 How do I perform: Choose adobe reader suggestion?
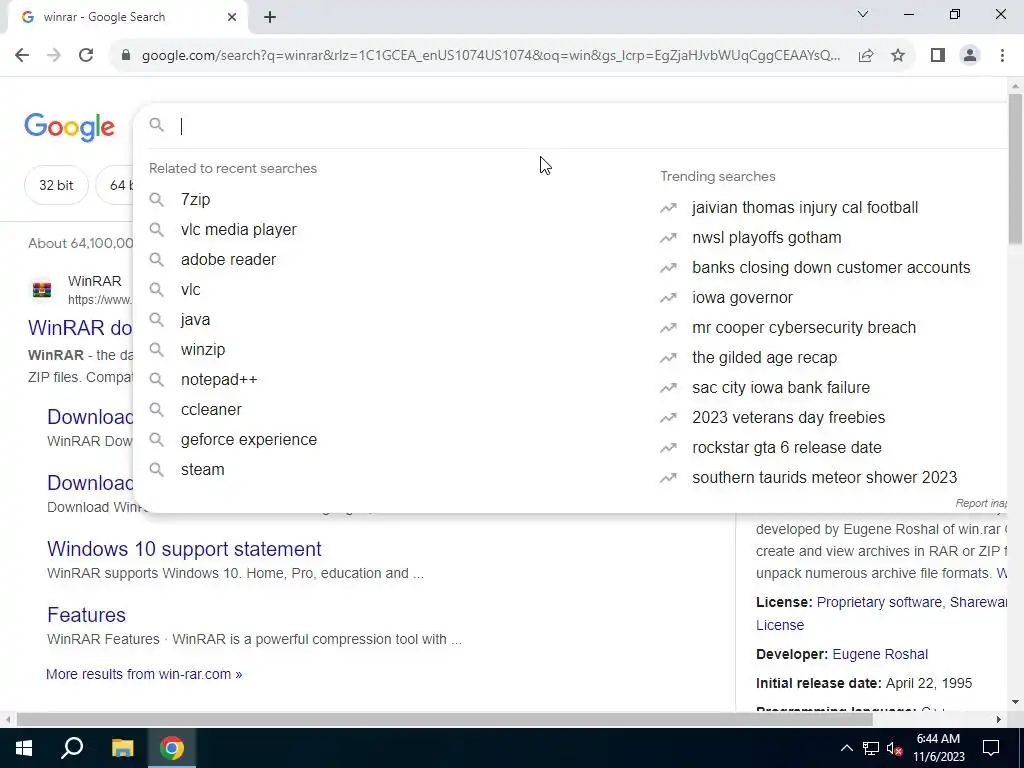[x=228, y=260]
